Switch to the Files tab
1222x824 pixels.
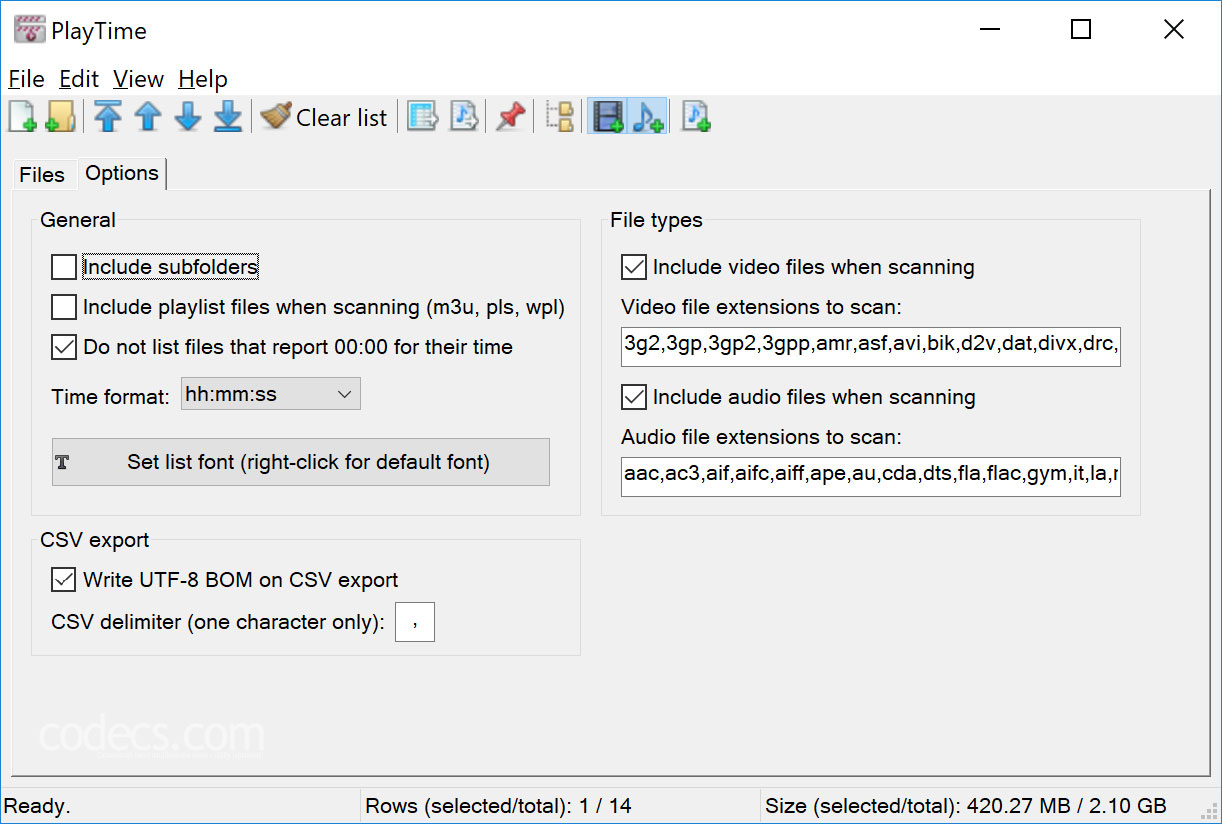pyautogui.click(x=42, y=175)
